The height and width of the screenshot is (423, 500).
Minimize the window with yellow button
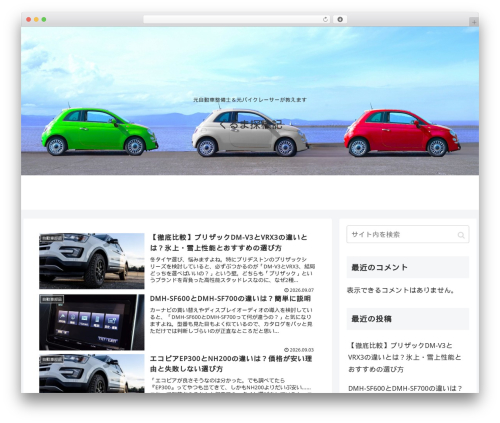click(x=36, y=20)
